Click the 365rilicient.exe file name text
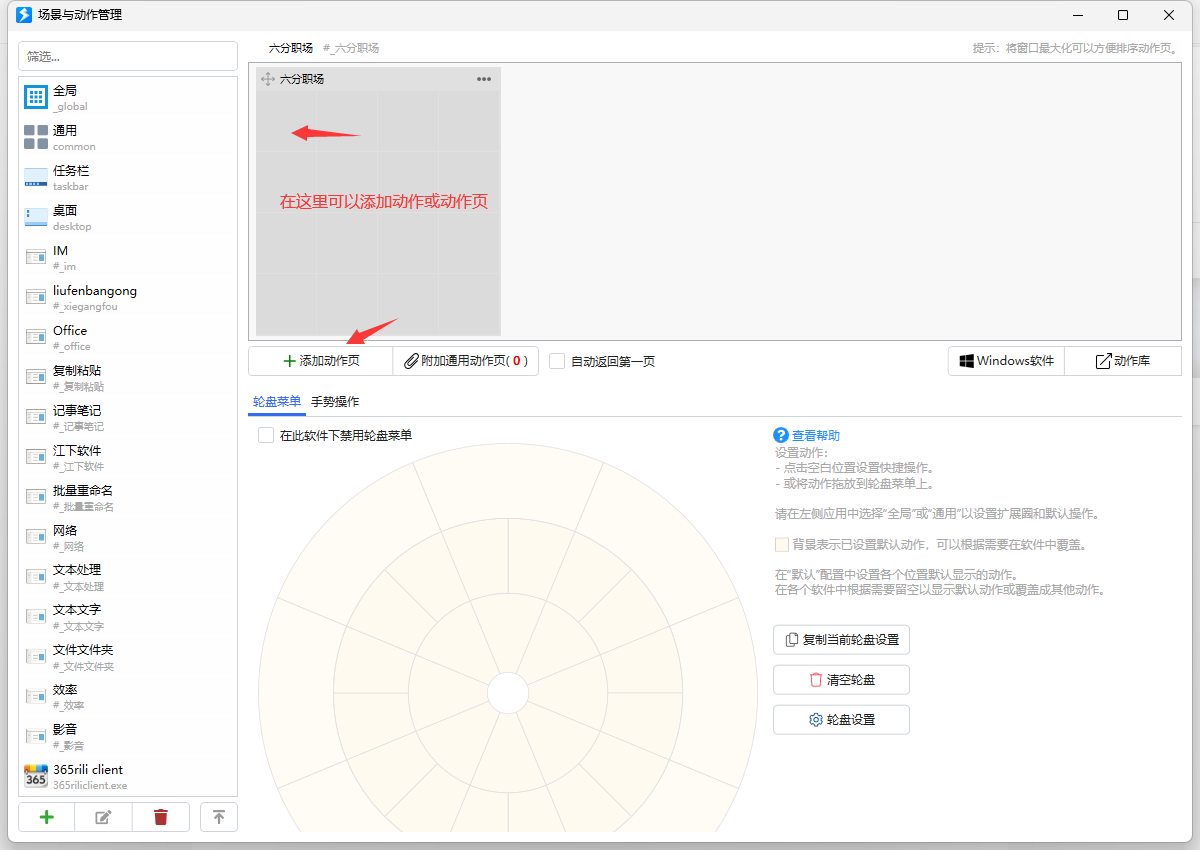 point(90,785)
